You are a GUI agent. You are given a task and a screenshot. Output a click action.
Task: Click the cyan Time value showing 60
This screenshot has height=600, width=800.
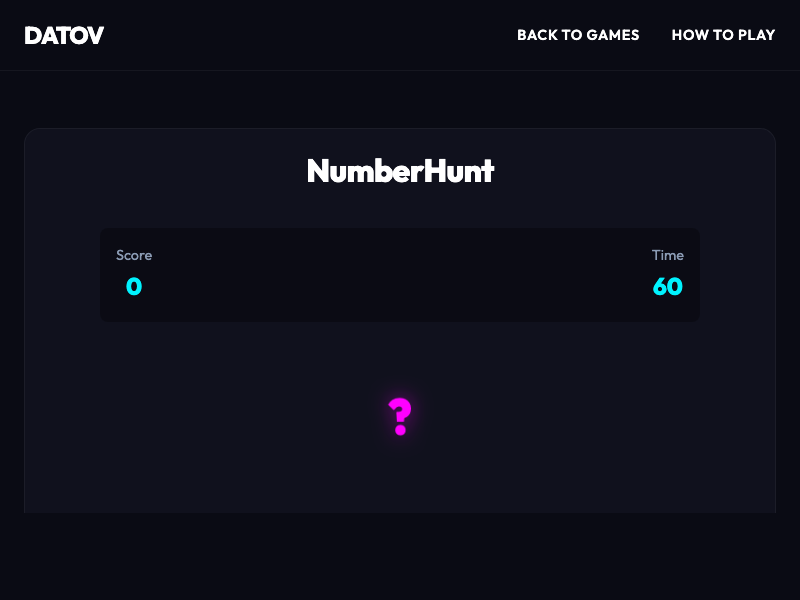(667, 287)
